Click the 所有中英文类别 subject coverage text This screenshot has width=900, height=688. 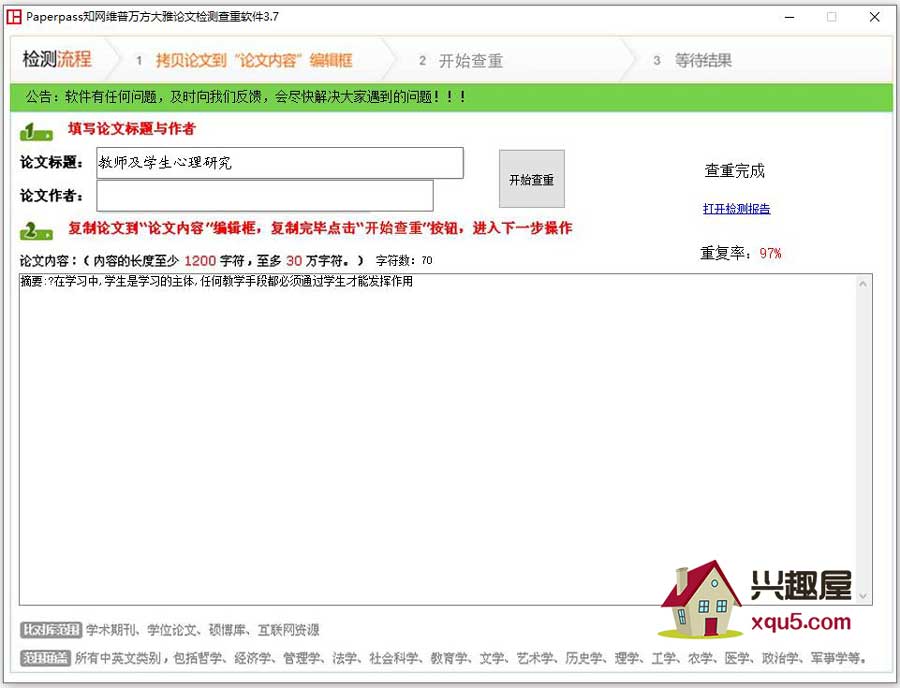point(470,658)
